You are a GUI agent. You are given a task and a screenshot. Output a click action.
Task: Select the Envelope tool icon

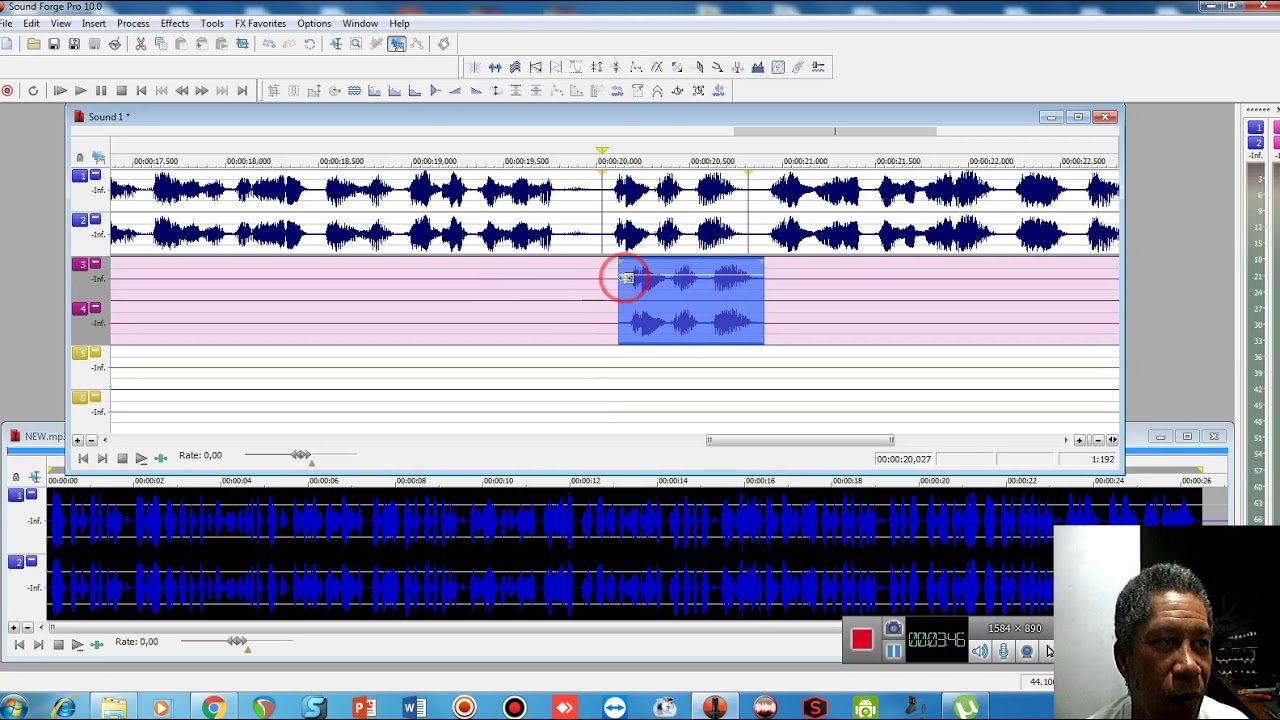[x=417, y=44]
